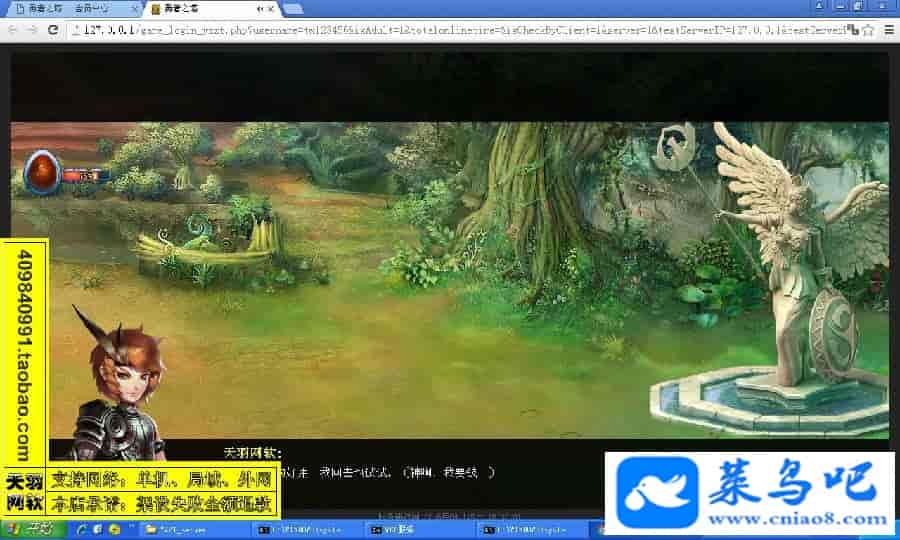Open the Windows Start button
The width and height of the screenshot is (900, 540).
click(x=33, y=529)
